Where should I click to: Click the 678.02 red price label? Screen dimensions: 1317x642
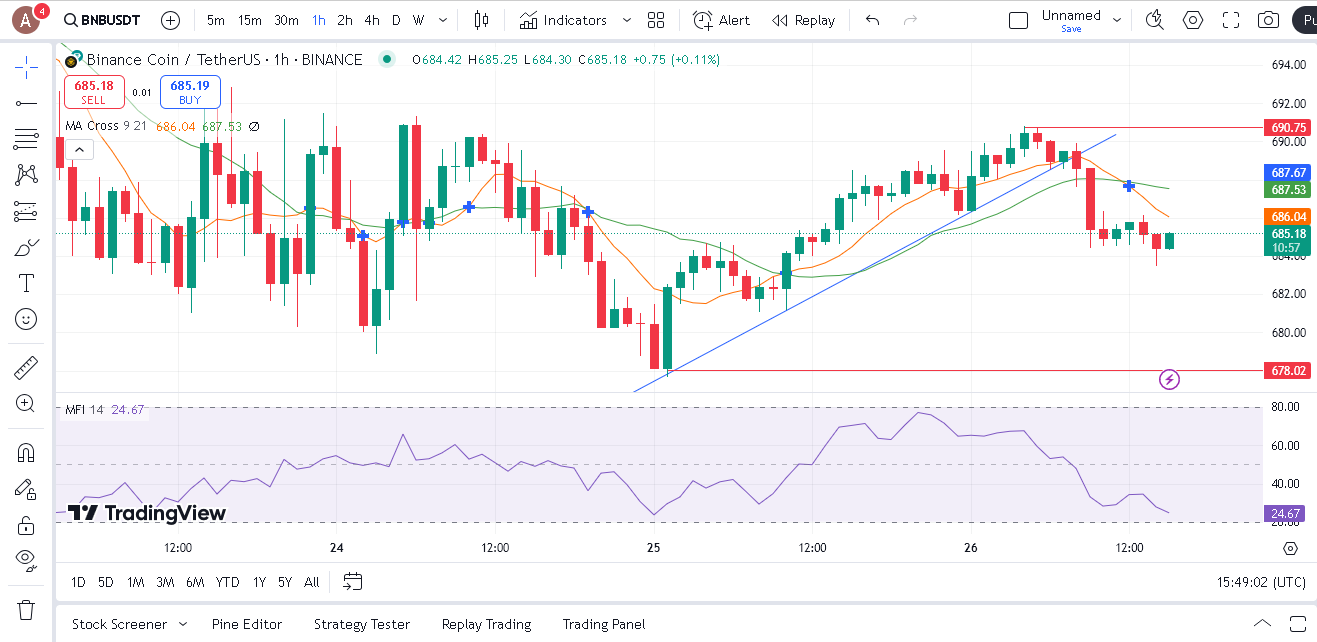1289,370
